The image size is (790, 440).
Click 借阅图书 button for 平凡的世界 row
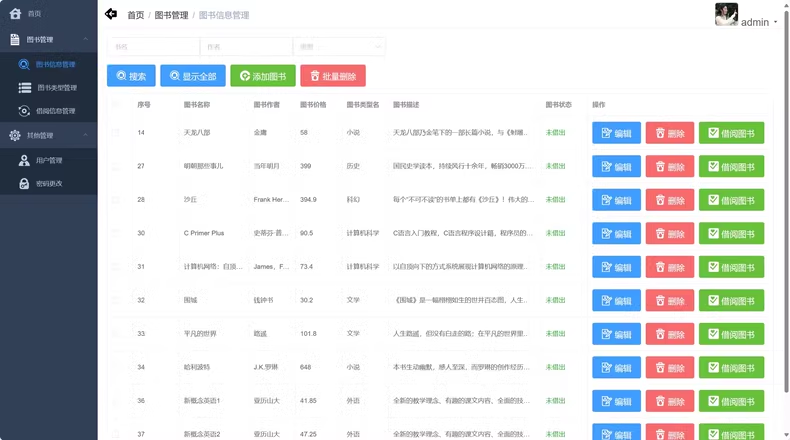click(x=731, y=334)
